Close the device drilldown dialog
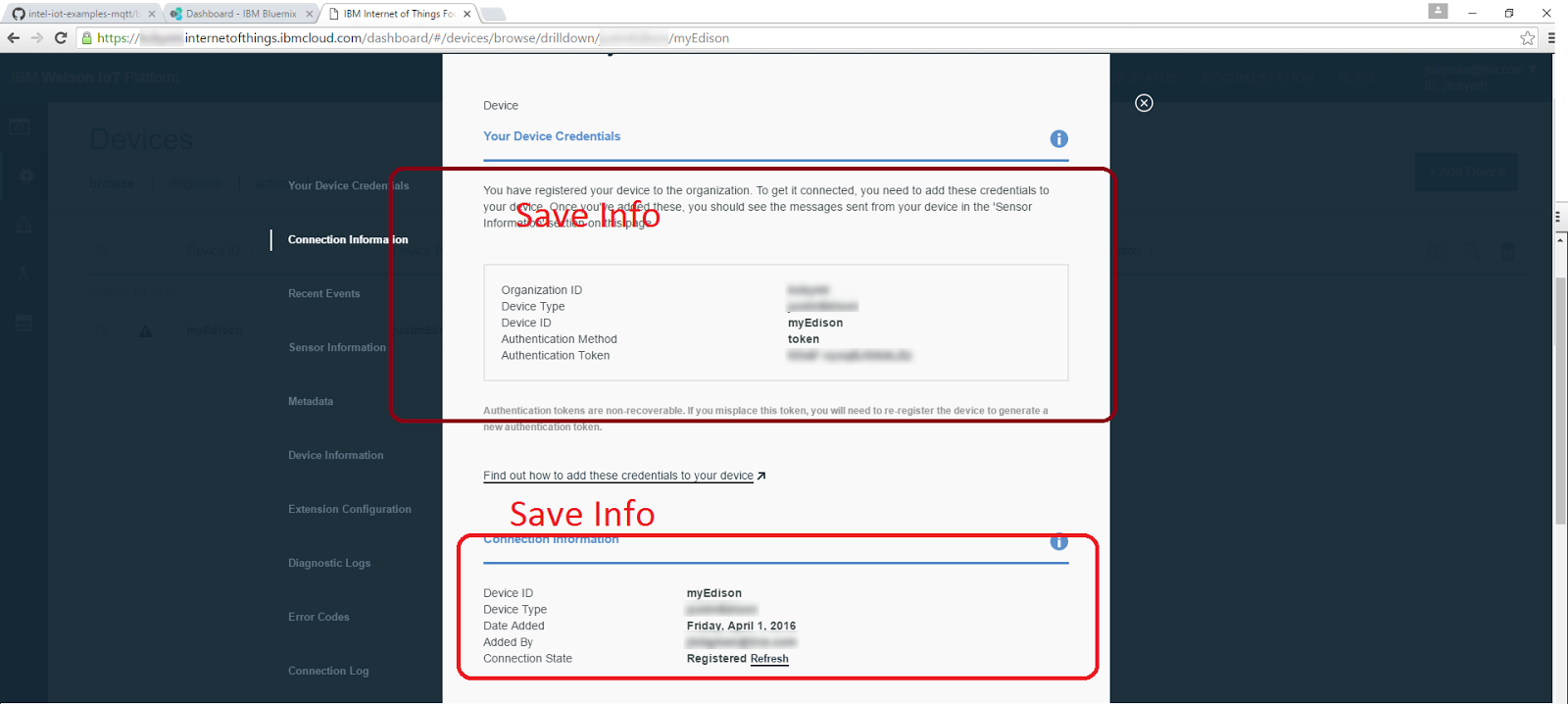The height and width of the screenshot is (704, 1568). point(1144,103)
